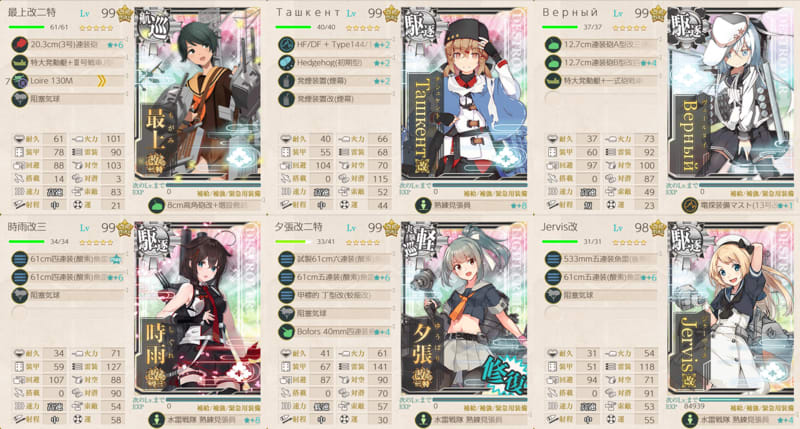
Task: Click the green landing craft icon in Верный's third slot
Action: coord(553,81)
